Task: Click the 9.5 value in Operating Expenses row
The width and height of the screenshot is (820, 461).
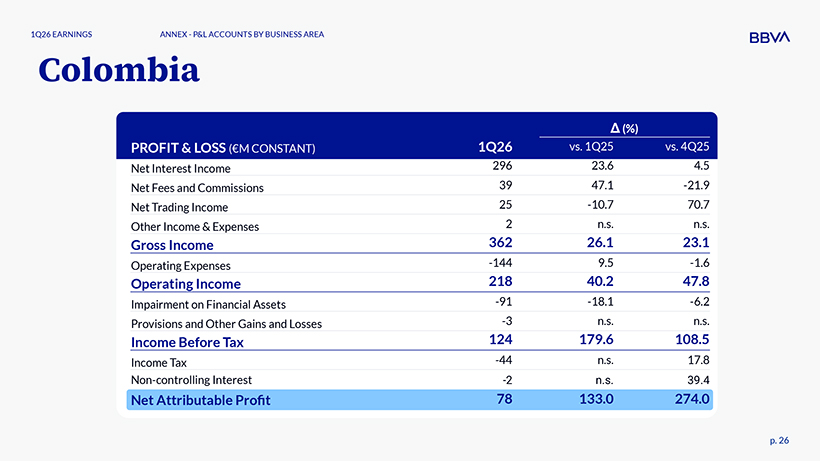Action: click(605, 262)
